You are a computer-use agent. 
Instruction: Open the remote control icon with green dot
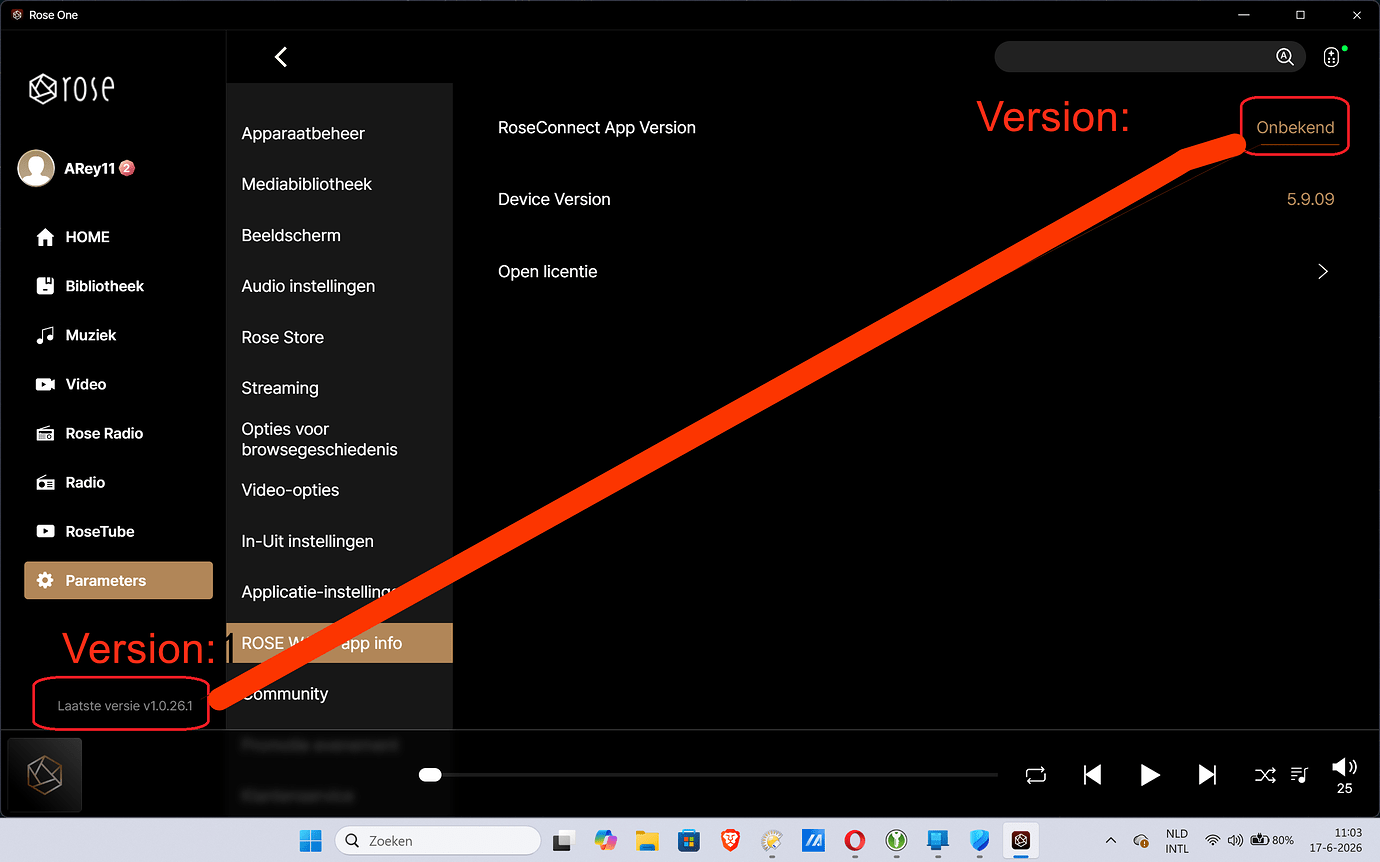click(x=1331, y=57)
